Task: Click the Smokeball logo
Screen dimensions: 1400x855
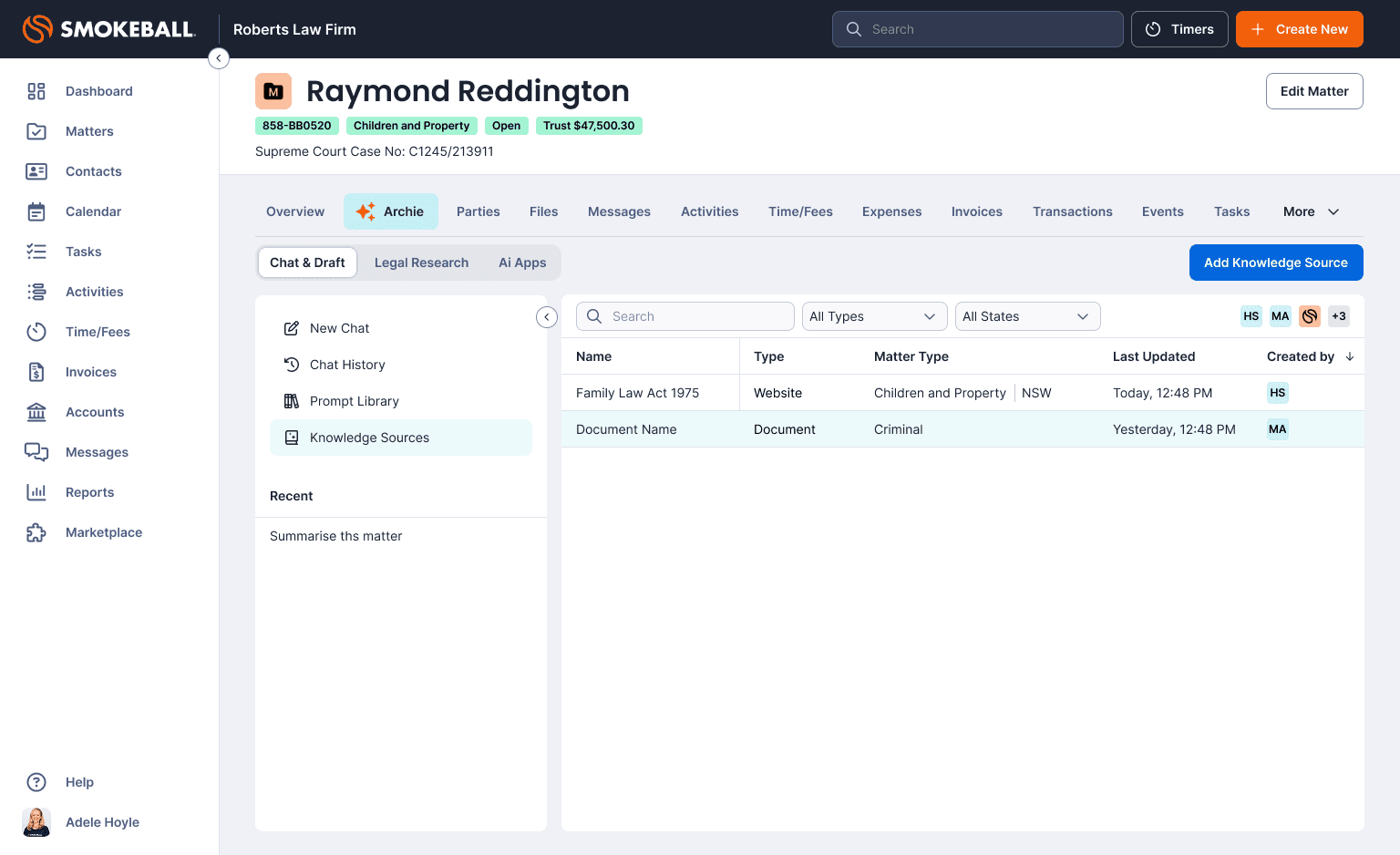Action: (x=108, y=29)
